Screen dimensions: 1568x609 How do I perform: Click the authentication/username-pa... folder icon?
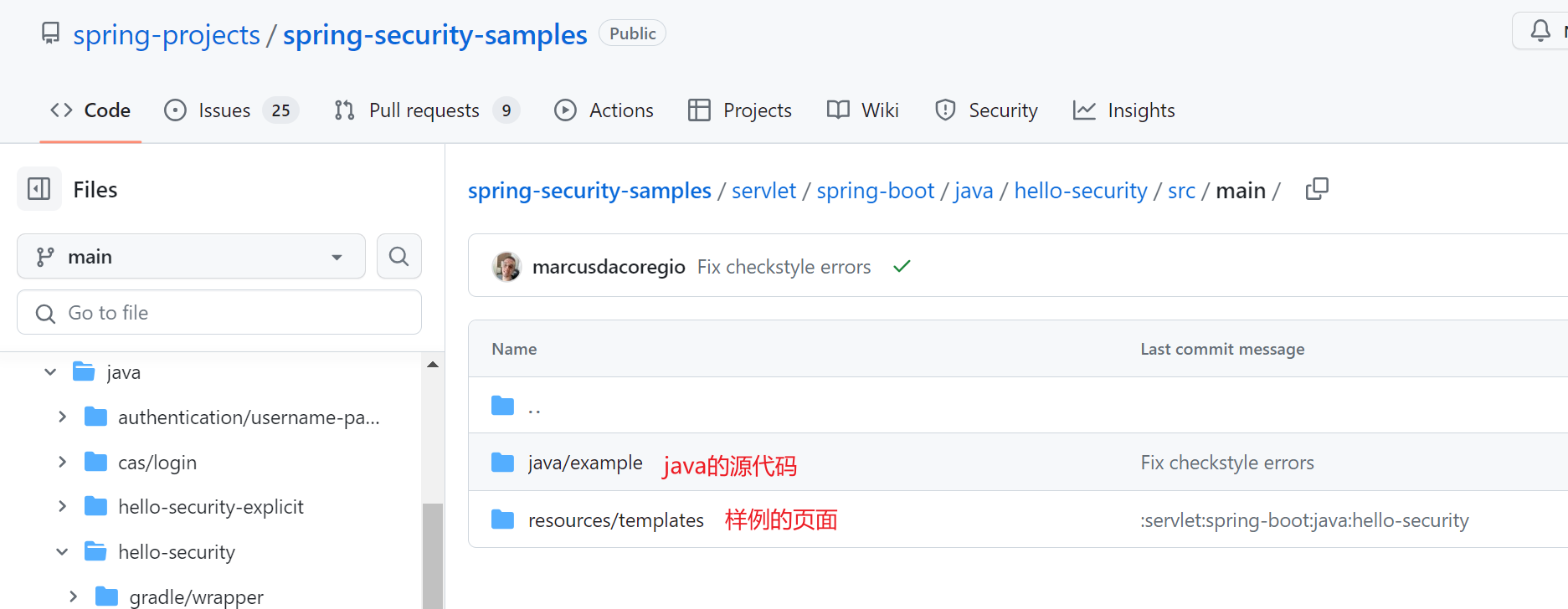tap(96, 417)
